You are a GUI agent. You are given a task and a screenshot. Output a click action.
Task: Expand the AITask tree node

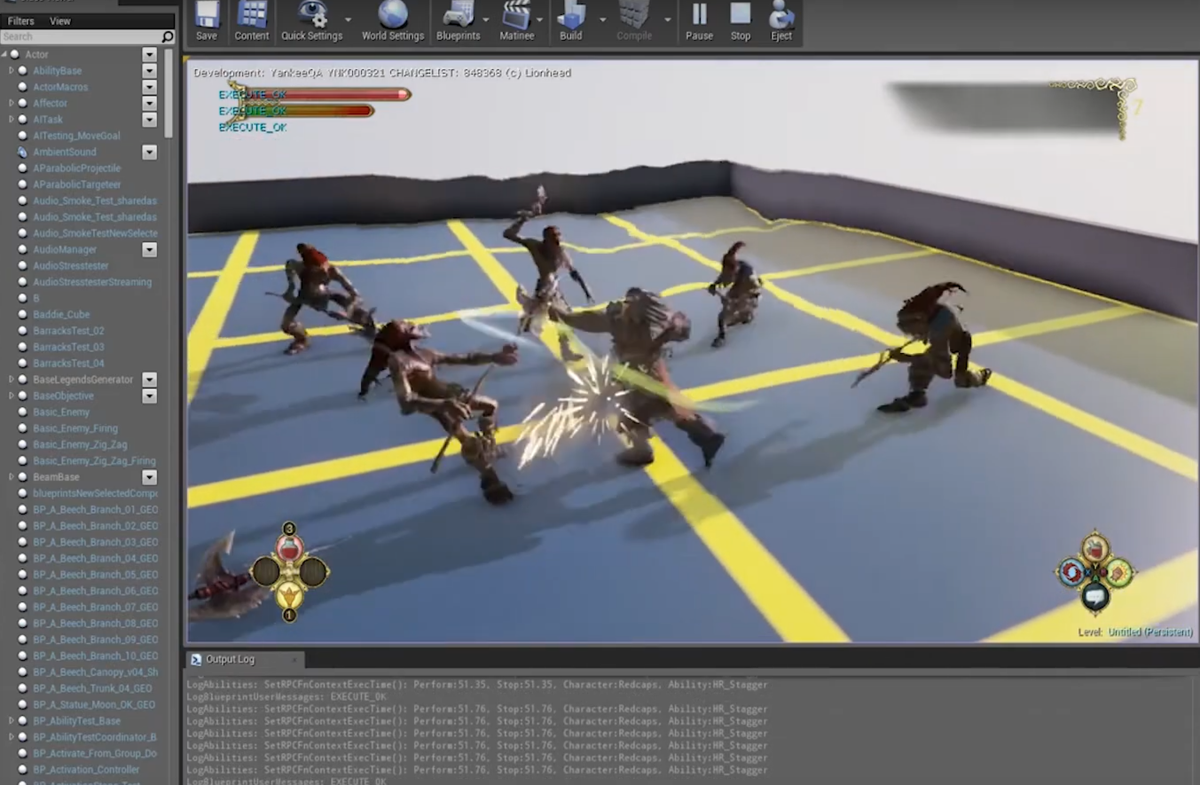[x=11, y=119]
